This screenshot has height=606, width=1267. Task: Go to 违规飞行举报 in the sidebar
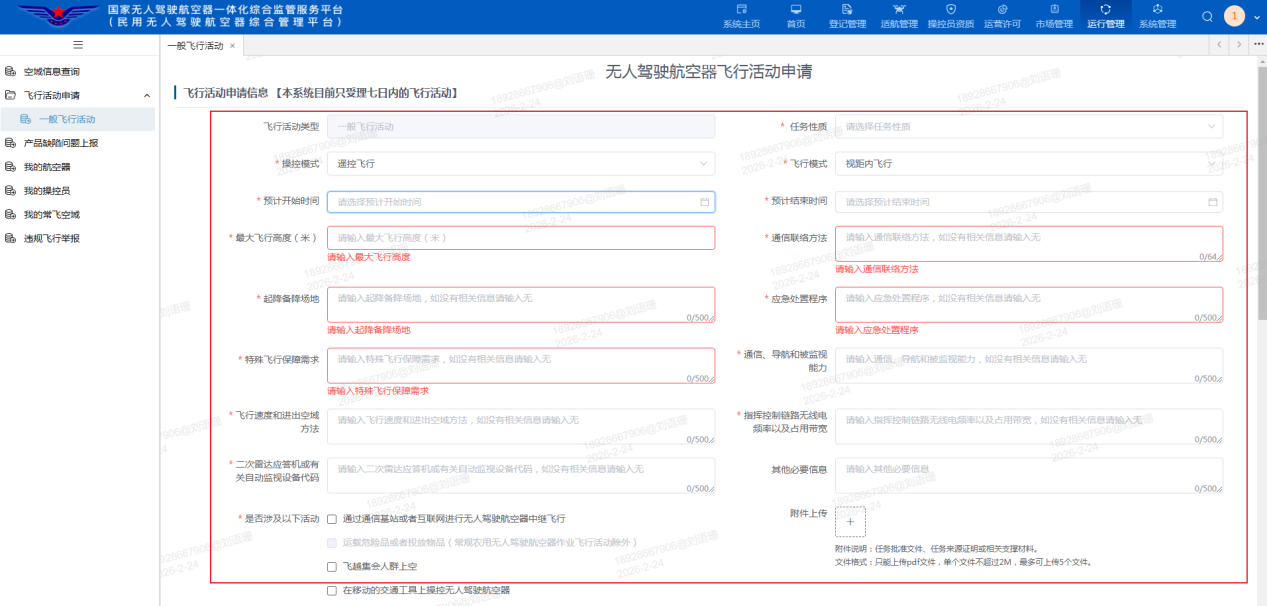(51, 239)
